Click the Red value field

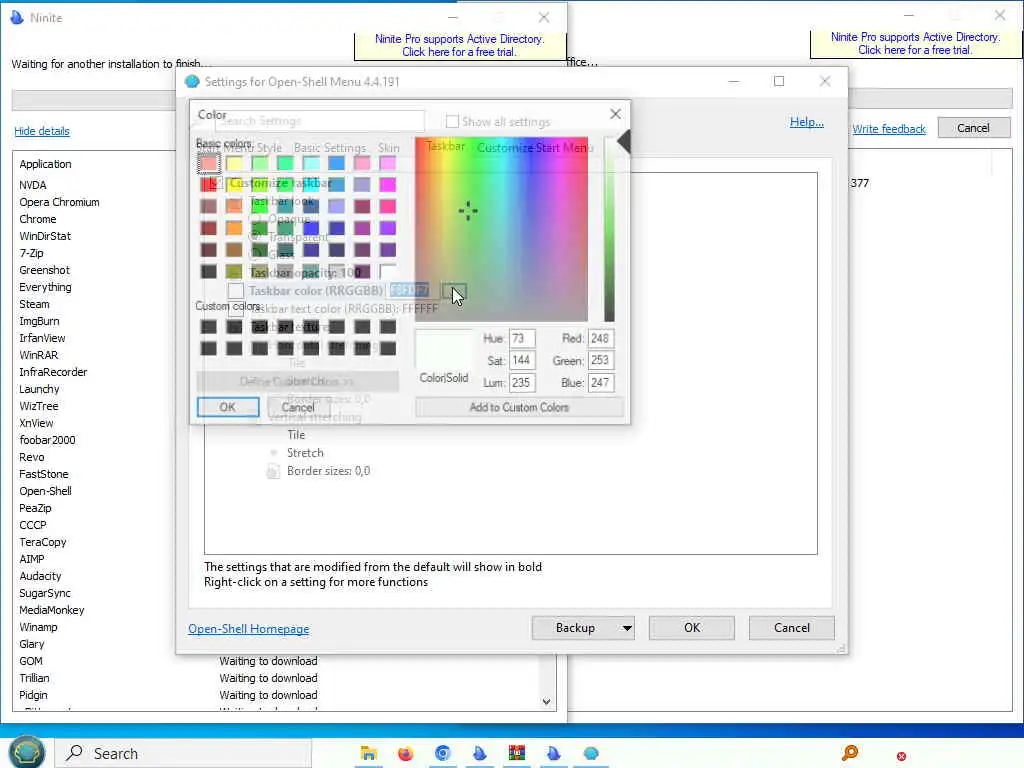point(600,338)
